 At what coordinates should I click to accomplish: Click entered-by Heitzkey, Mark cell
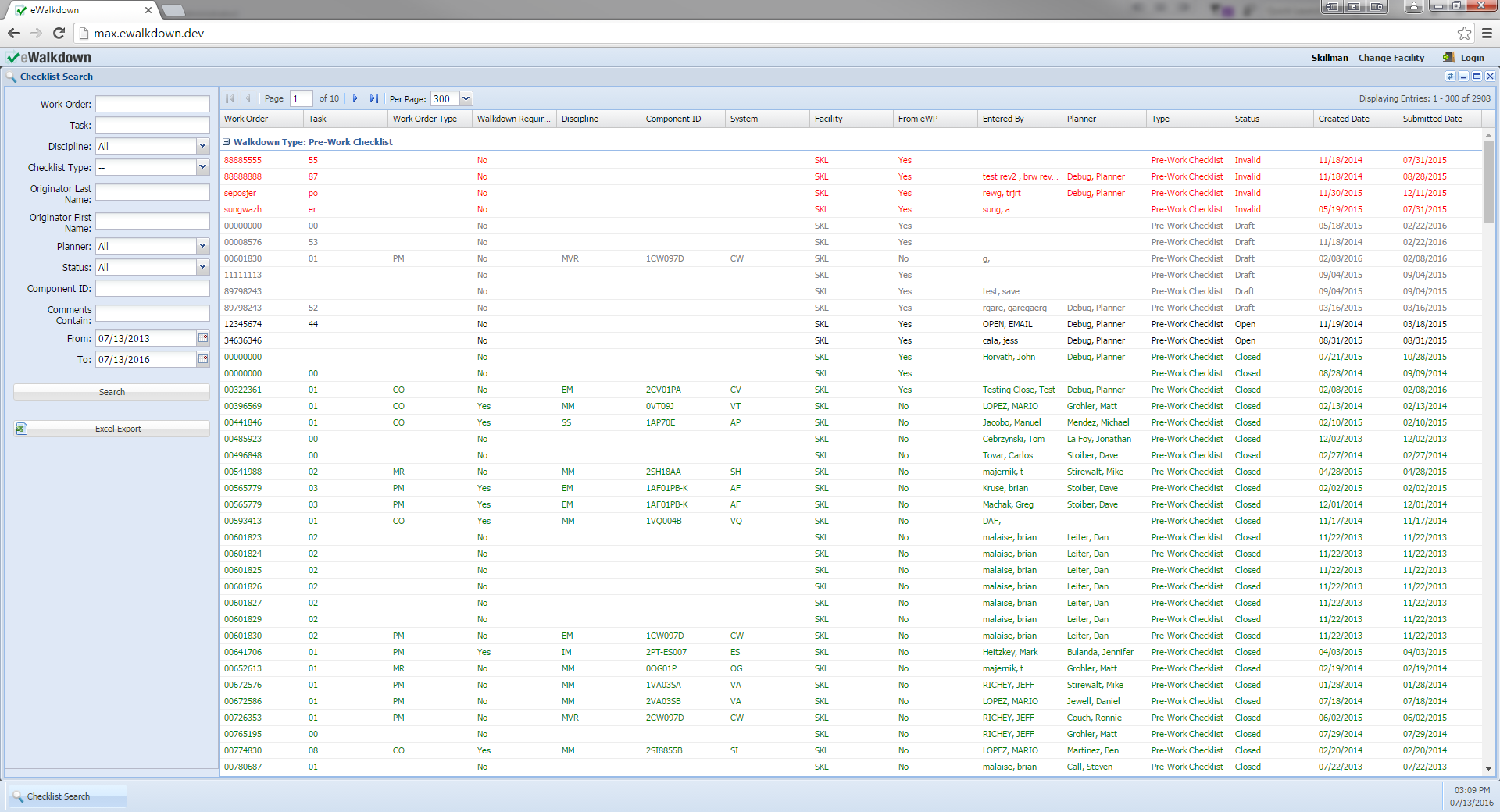(x=1010, y=652)
